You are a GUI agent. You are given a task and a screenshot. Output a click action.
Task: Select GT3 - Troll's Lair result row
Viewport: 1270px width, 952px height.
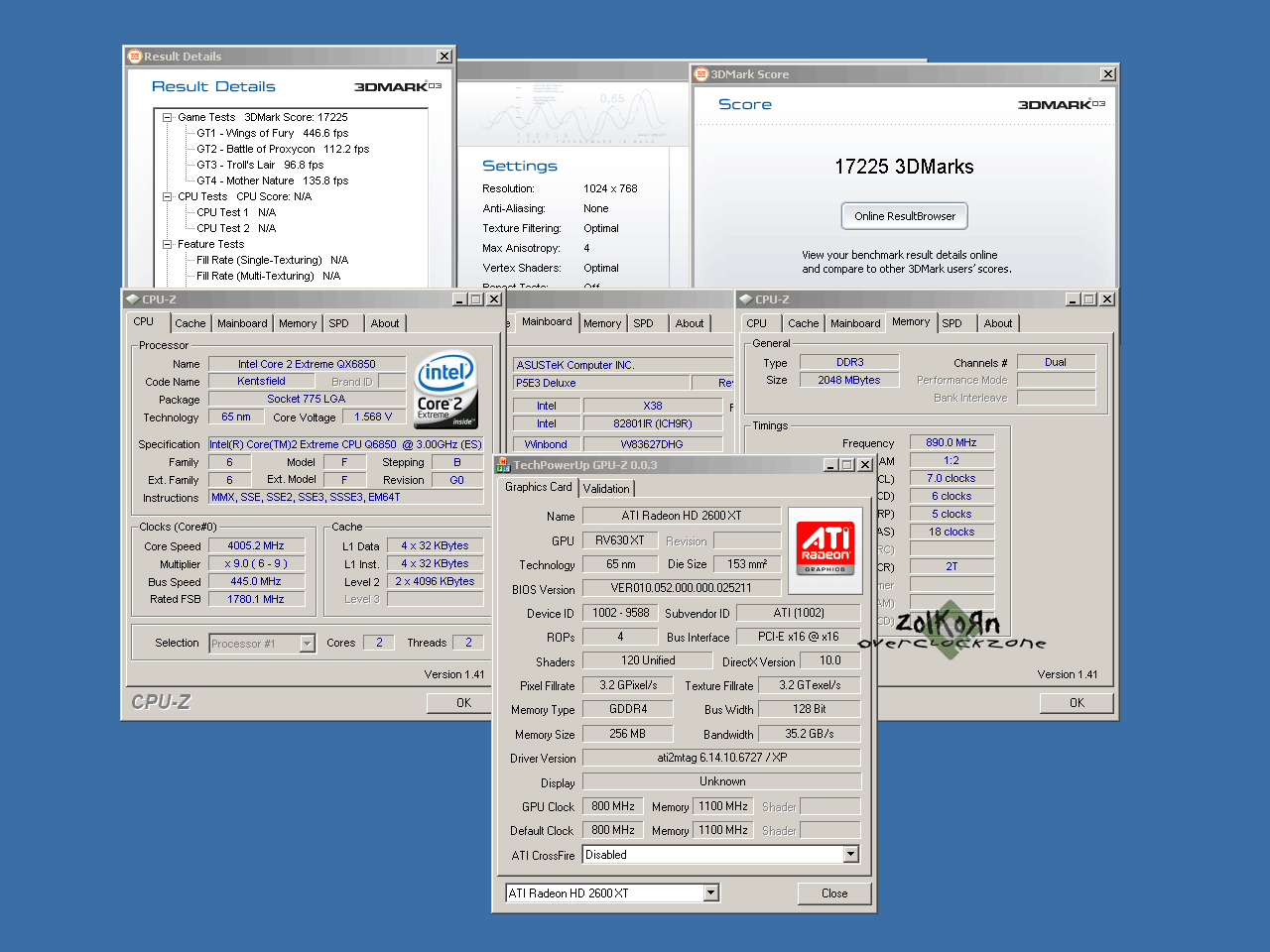coord(260,165)
